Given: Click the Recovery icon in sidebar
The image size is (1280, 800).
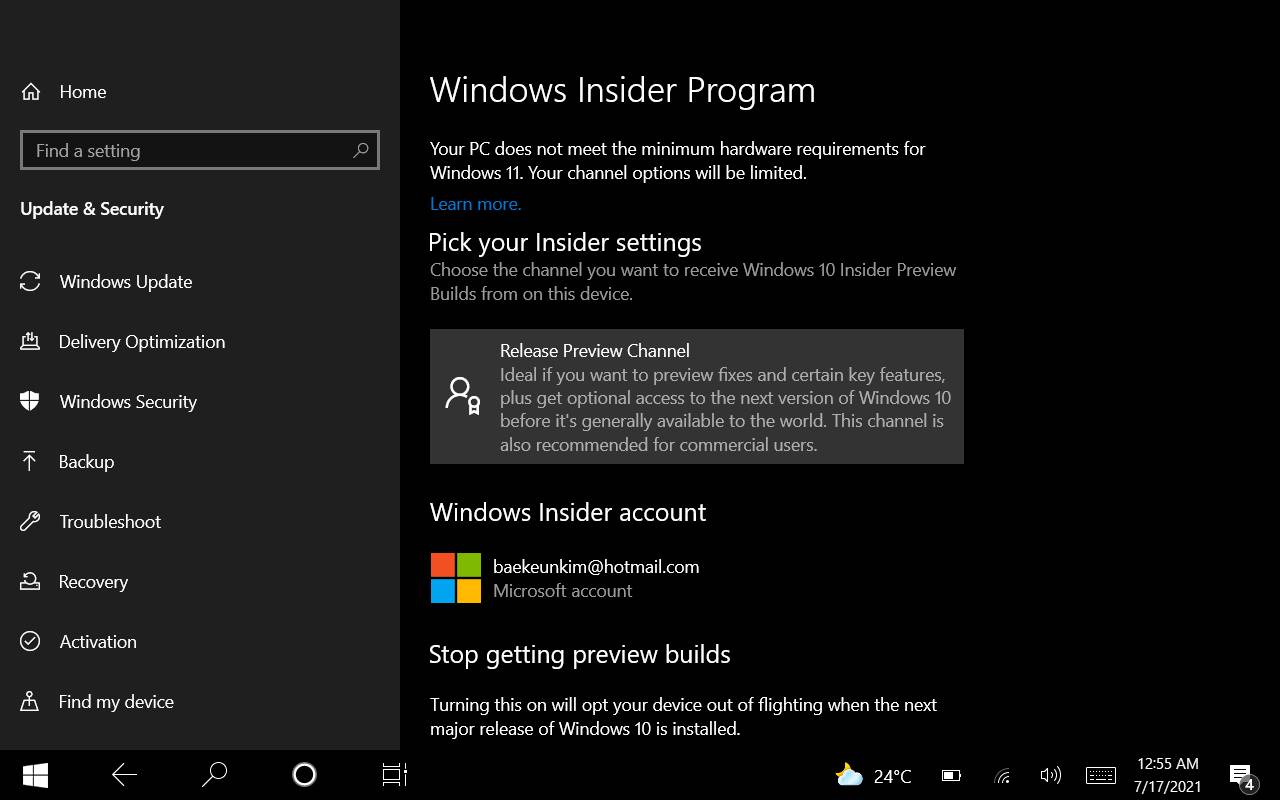Looking at the screenshot, I should [x=30, y=582].
